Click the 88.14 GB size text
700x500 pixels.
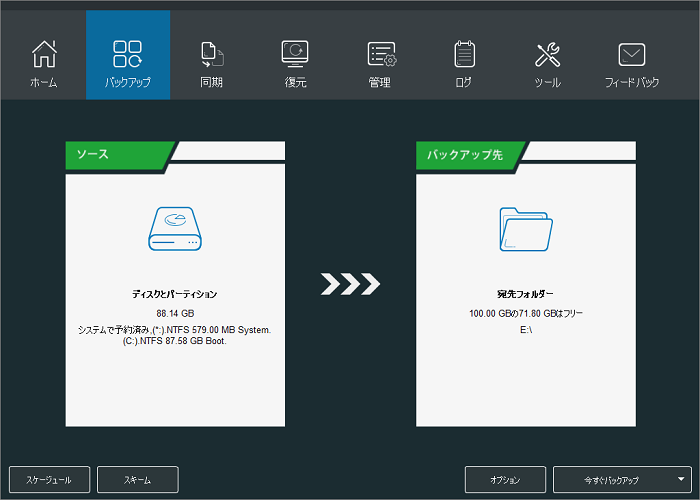coord(175,313)
